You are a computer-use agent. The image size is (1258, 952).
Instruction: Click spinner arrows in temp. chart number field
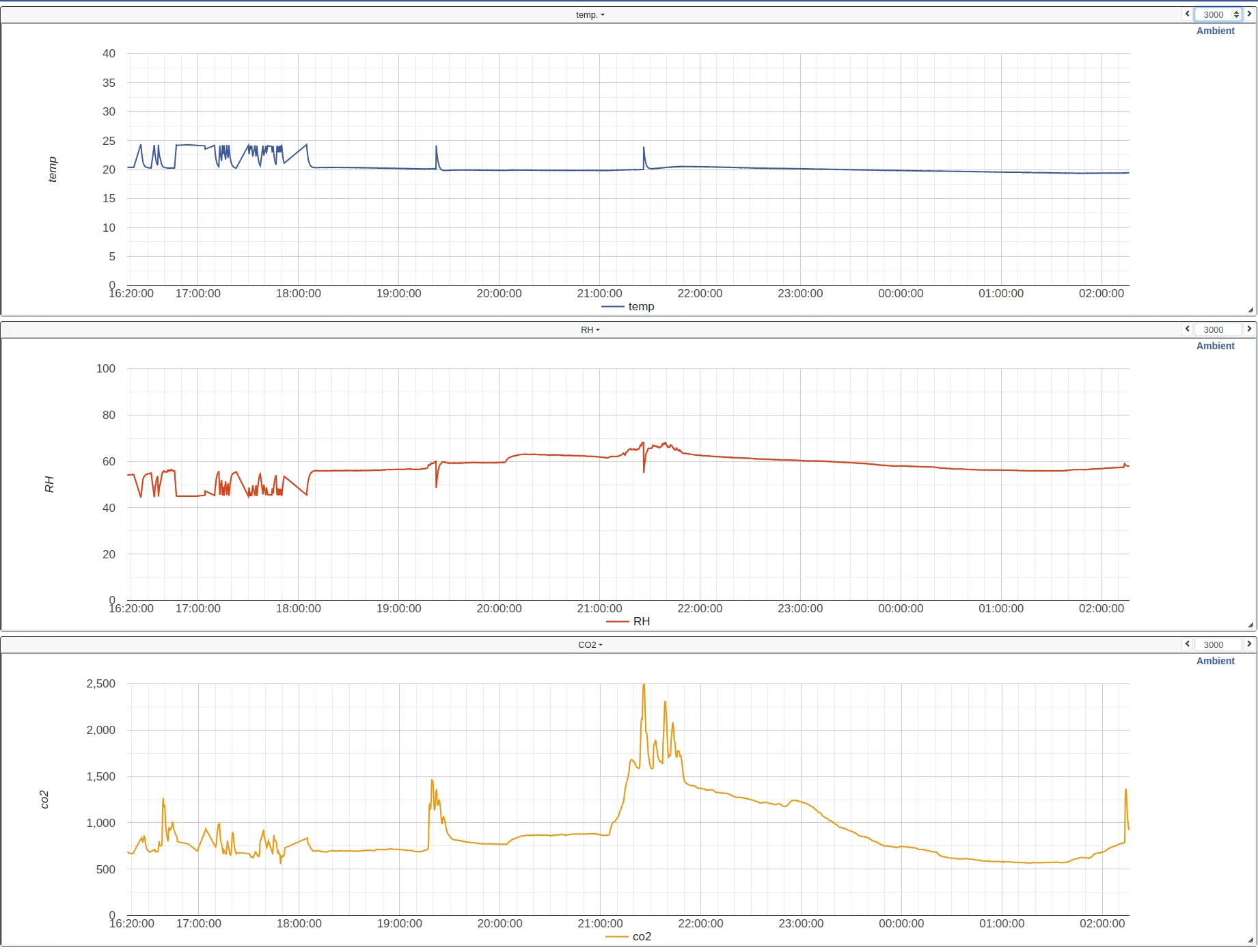(x=1236, y=14)
